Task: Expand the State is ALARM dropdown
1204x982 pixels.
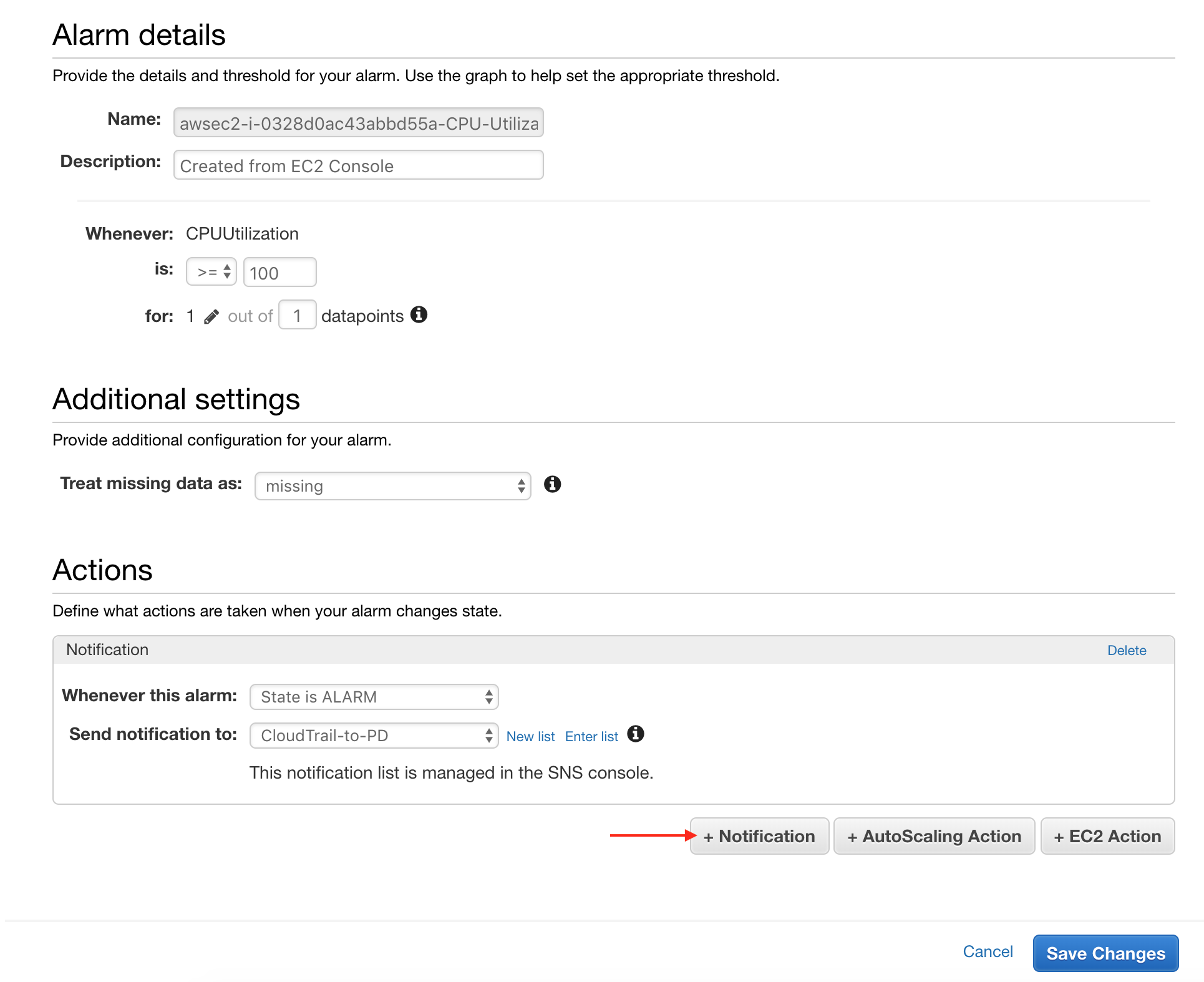Action: point(374,697)
